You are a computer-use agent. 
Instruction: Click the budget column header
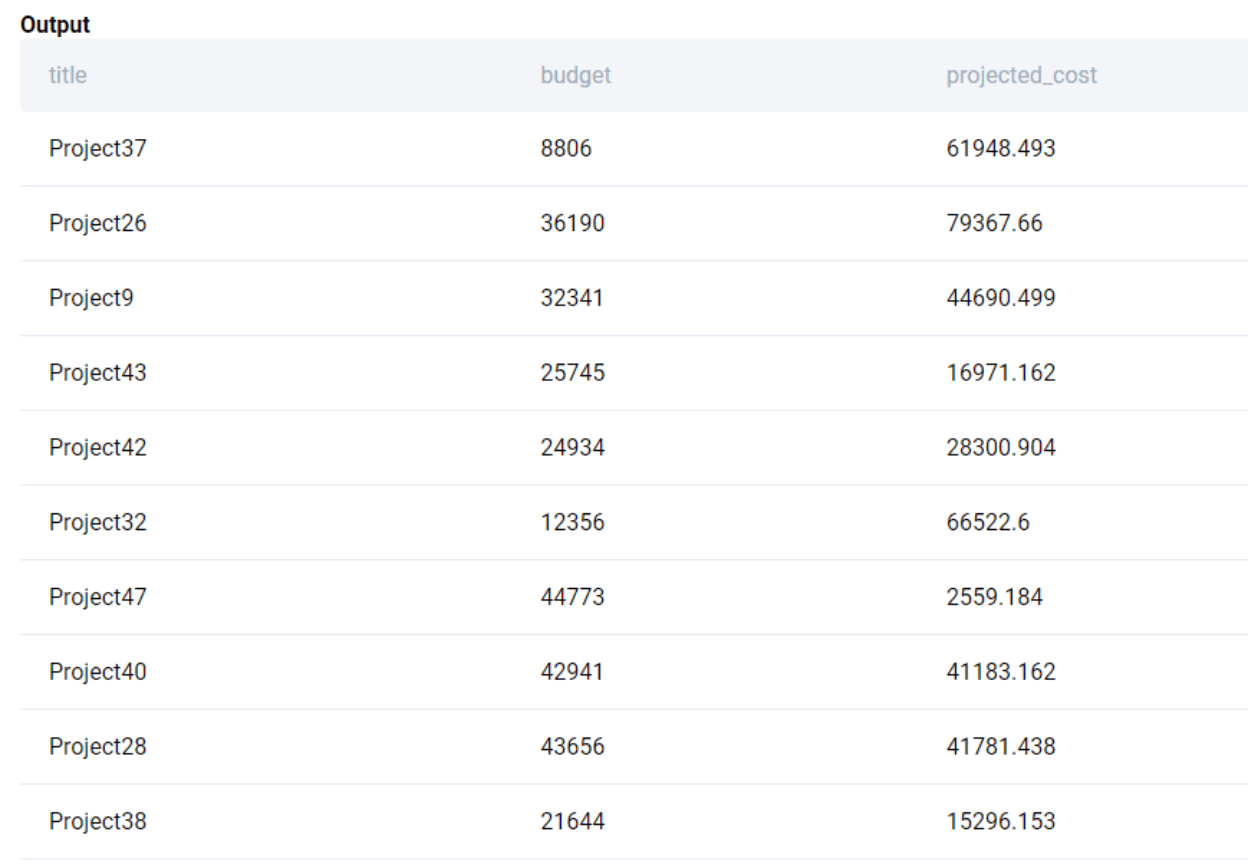(x=575, y=75)
